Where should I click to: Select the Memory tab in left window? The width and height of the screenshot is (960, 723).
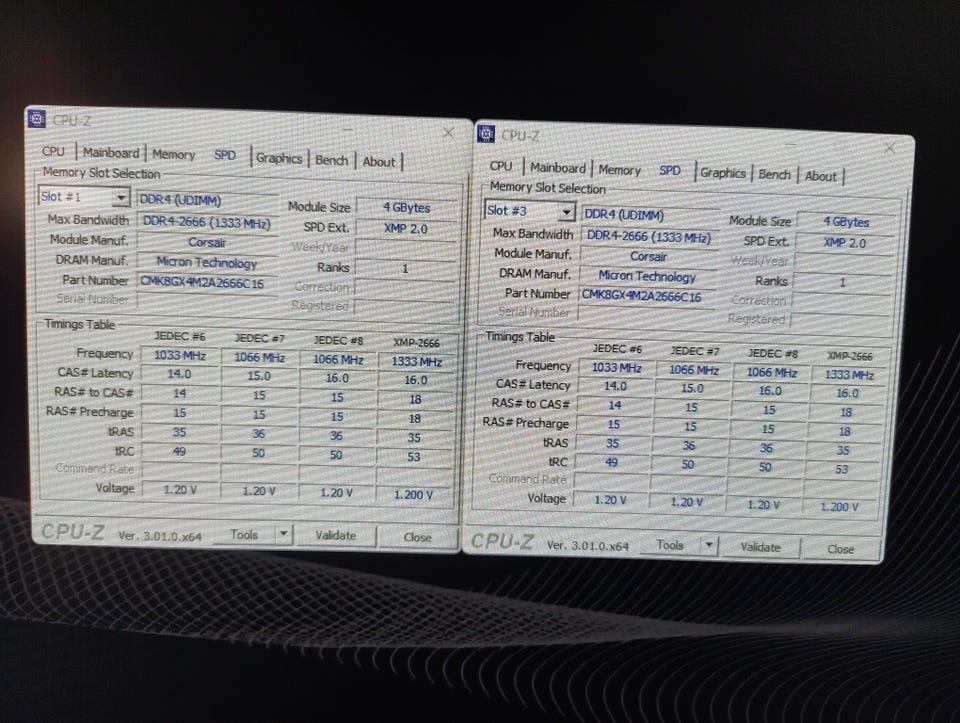(173, 154)
